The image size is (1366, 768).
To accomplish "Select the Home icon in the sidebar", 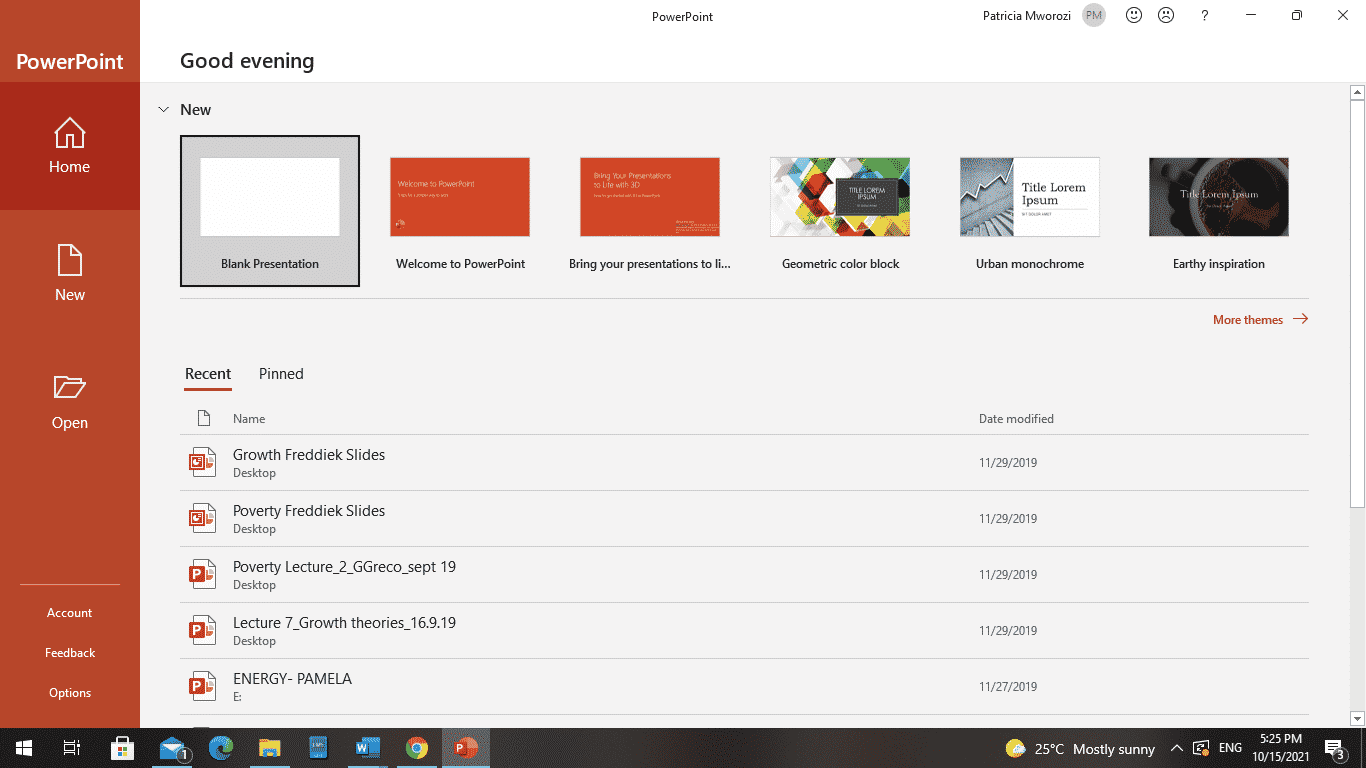I will coord(69,146).
